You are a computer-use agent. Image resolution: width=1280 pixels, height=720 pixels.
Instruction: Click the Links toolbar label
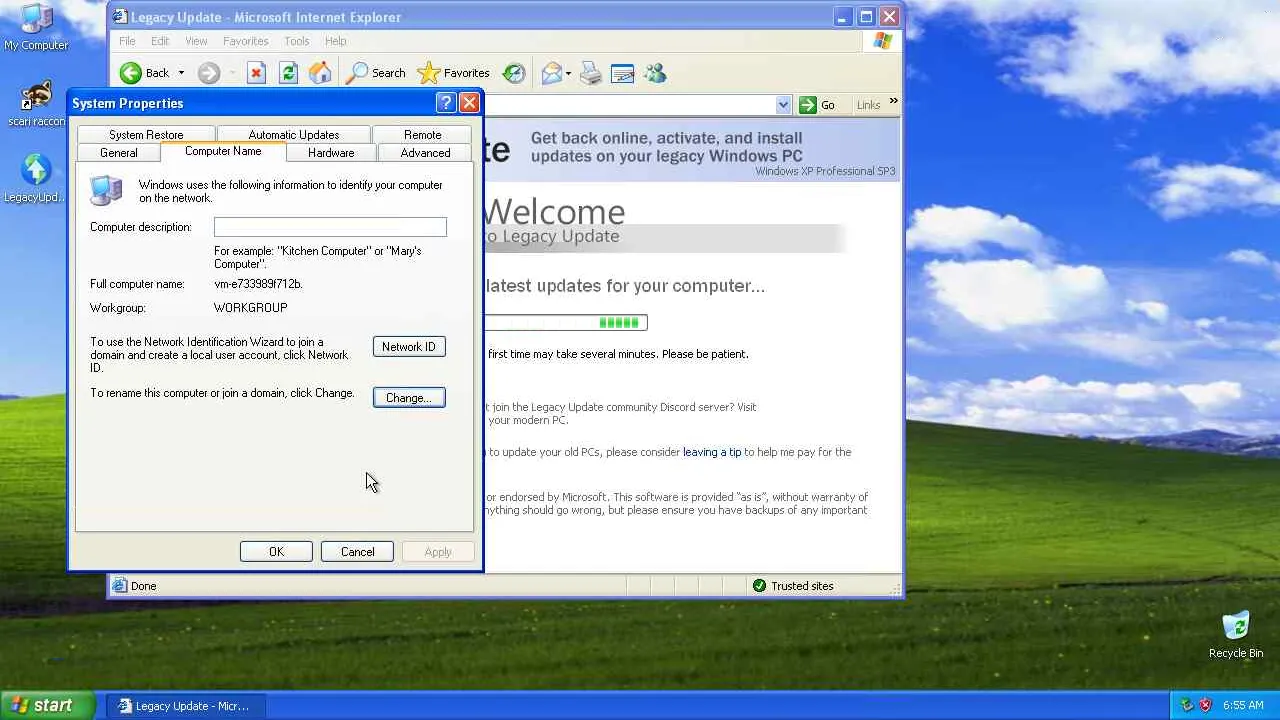[868, 105]
